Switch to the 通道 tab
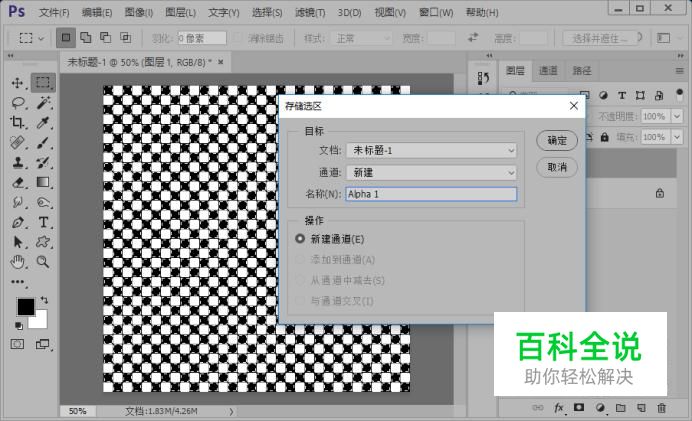The width and height of the screenshot is (692, 421). point(548,71)
